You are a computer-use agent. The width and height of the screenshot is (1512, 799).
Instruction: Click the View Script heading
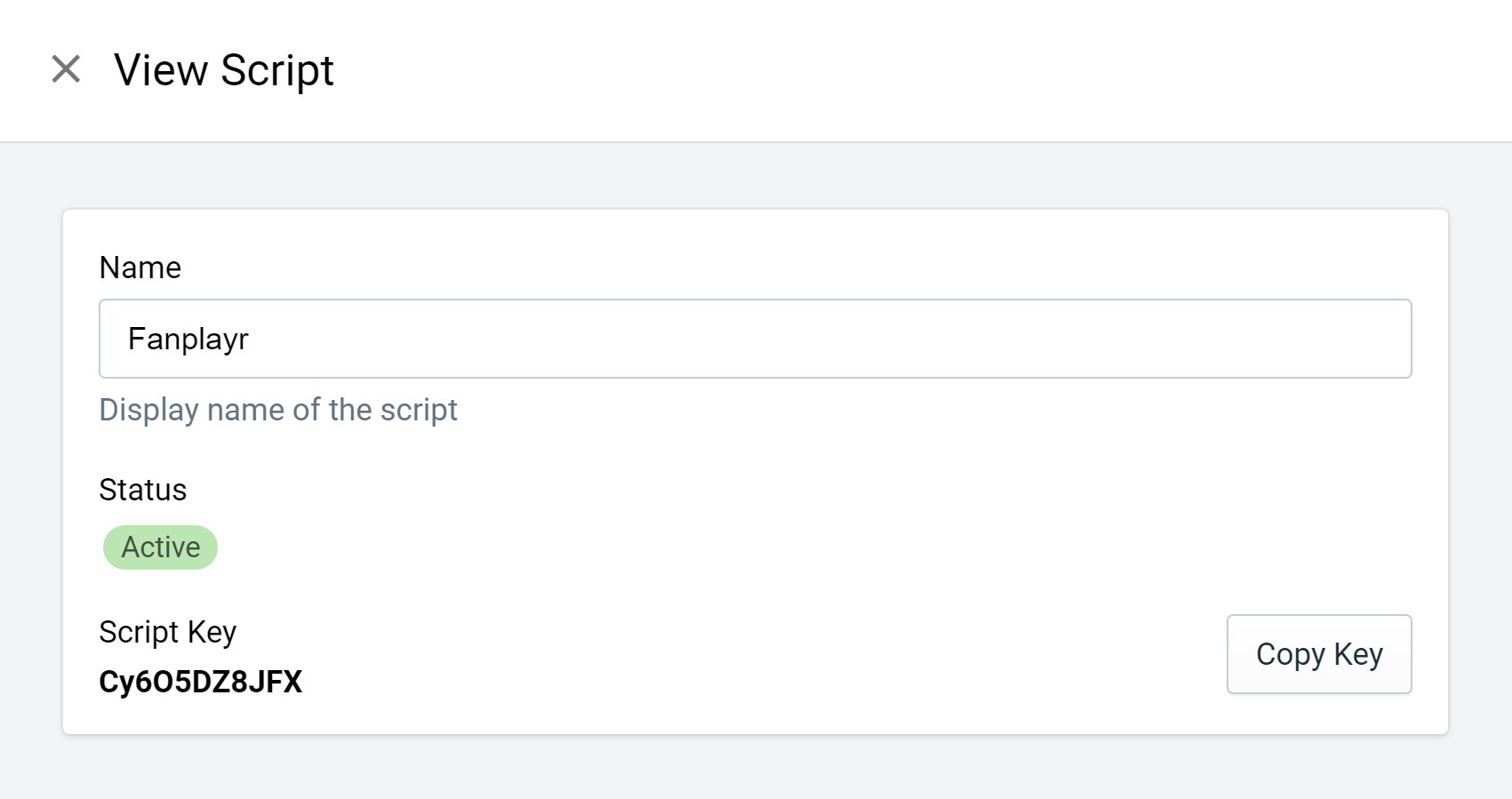point(224,70)
